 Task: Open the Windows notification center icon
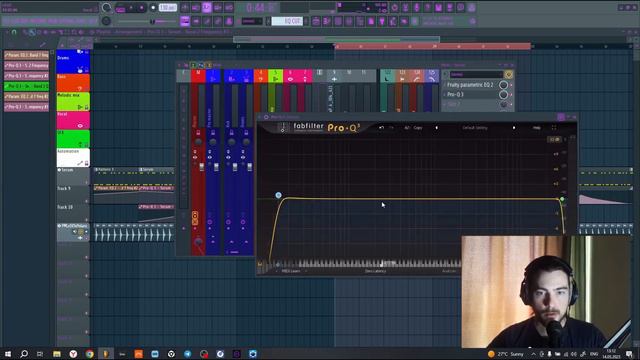[x=629, y=354]
